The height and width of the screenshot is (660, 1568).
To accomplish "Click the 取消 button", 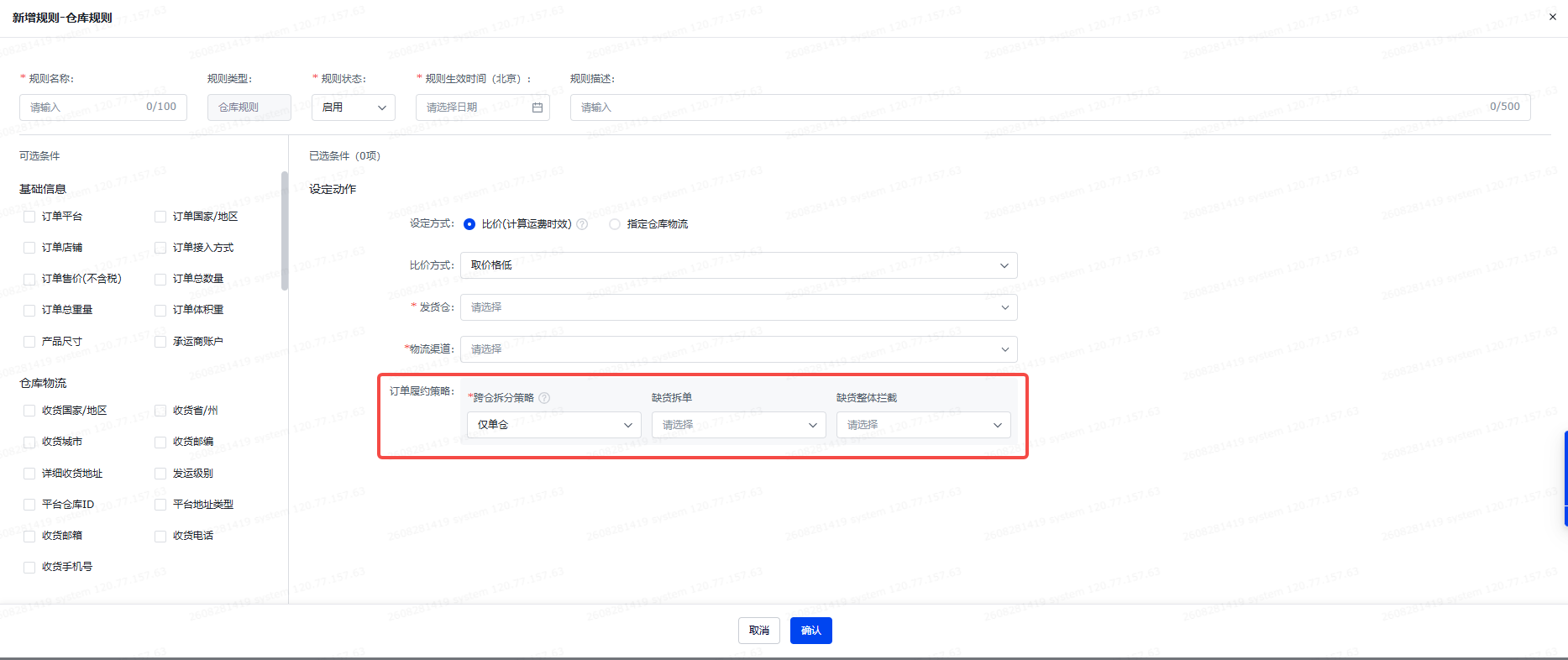I will coord(759,631).
